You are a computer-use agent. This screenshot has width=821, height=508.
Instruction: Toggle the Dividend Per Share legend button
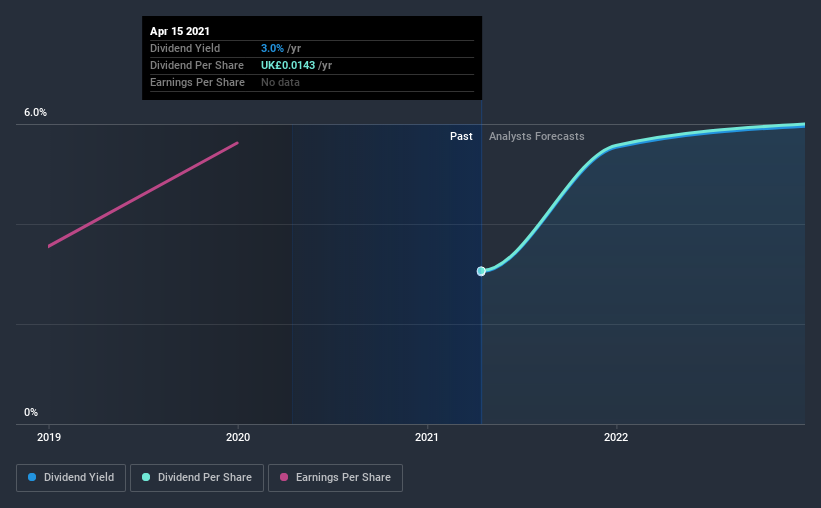pyautogui.click(x=197, y=478)
